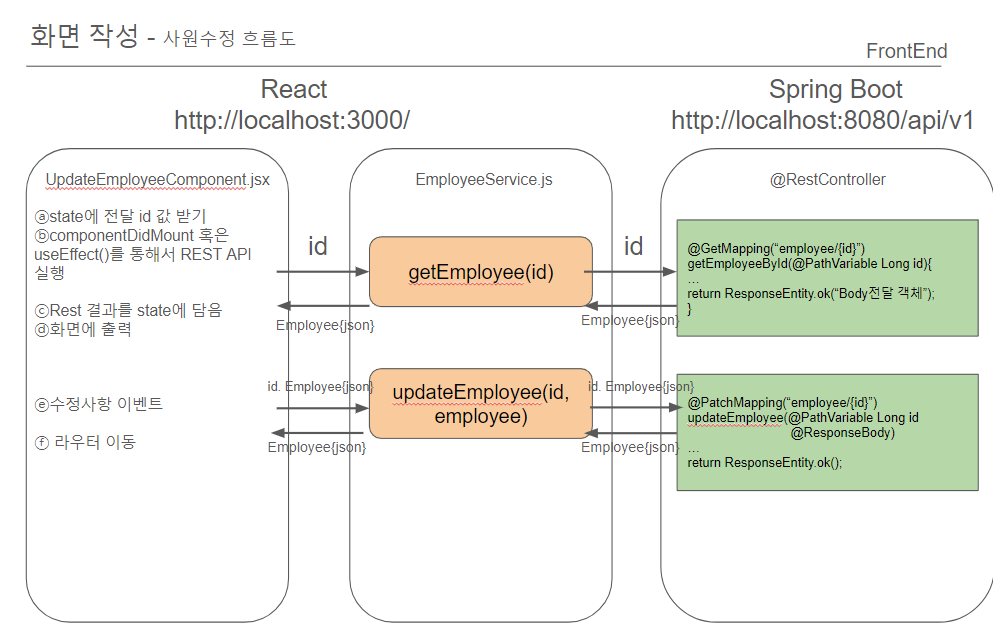Select the line "ⓕ 라우터 이동"
Viewport: 993px width, 628px height.
85,442
